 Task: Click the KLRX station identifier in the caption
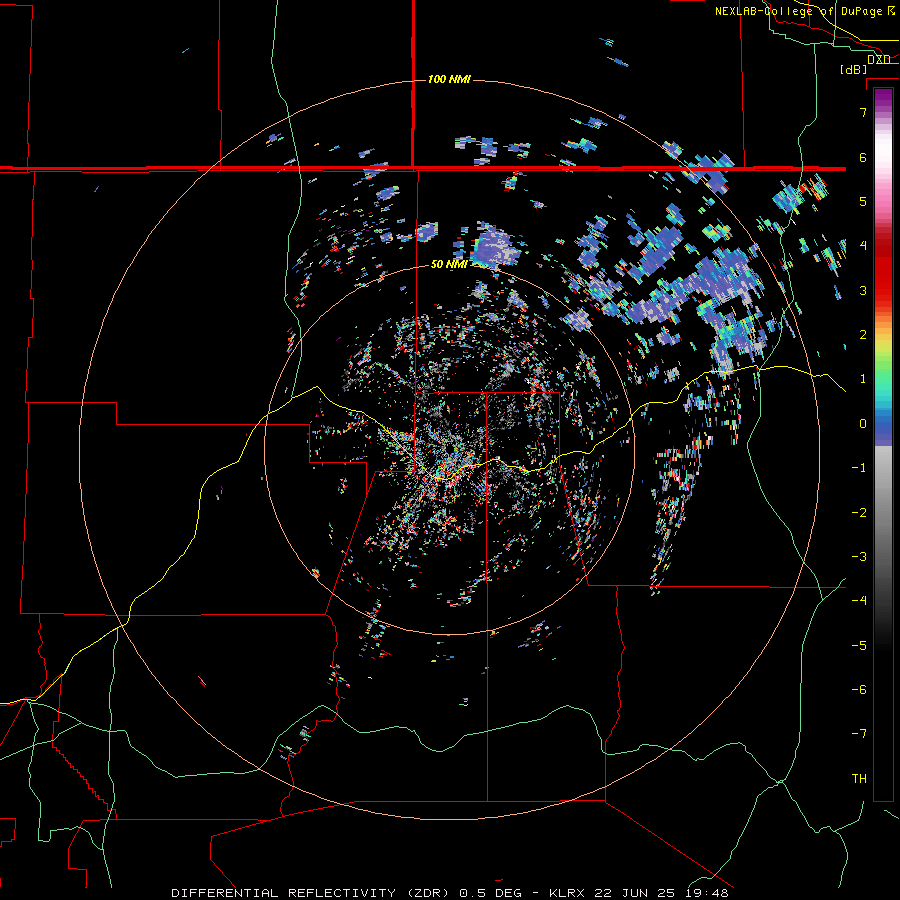(568, 893)
